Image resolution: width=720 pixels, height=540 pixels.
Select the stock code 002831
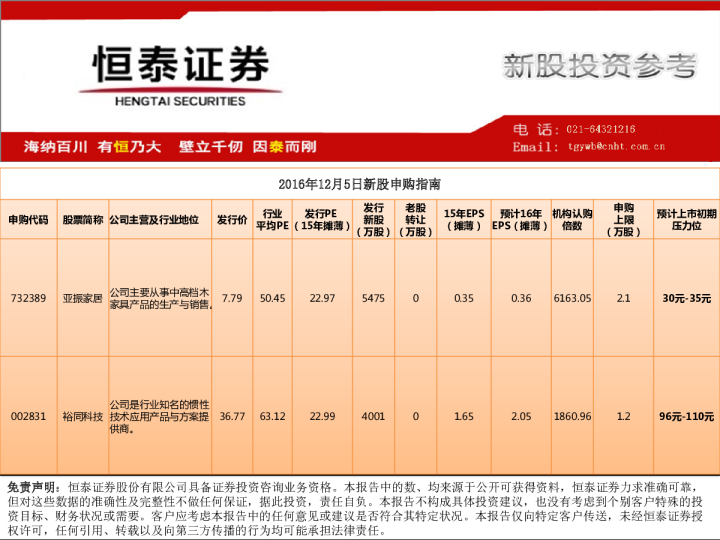28,416
